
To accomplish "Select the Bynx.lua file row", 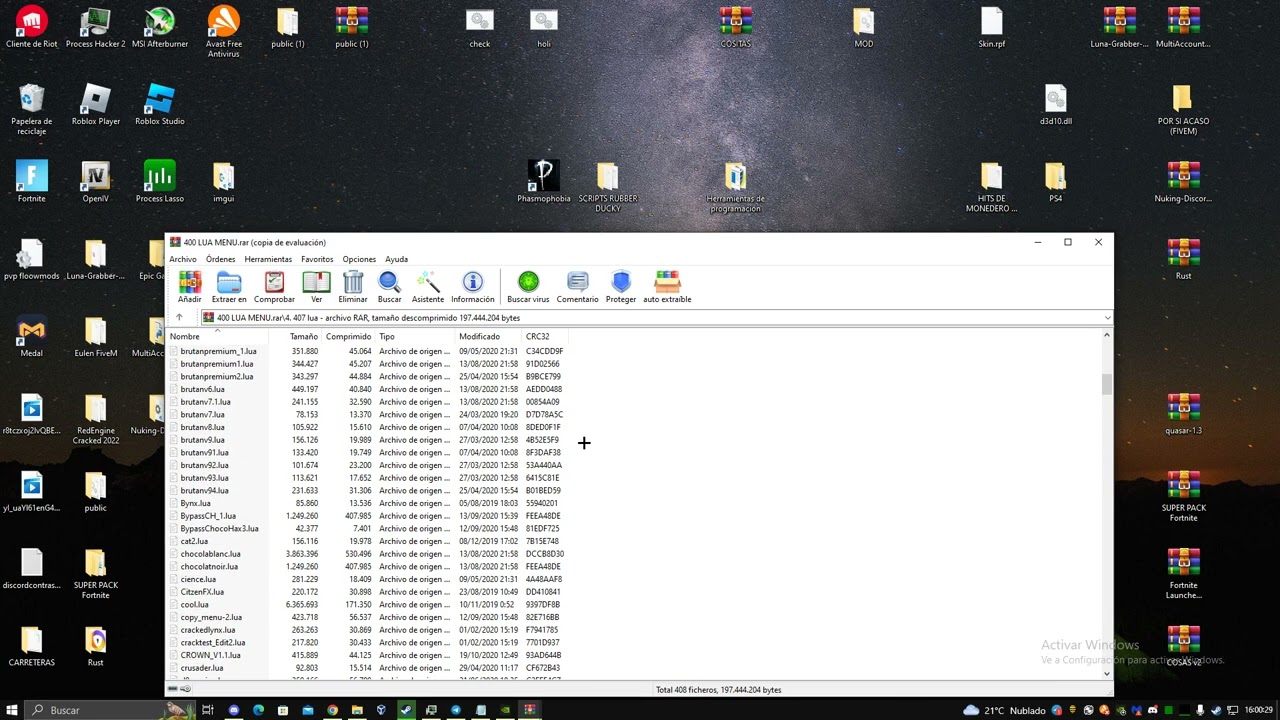I will coord(368,503).
